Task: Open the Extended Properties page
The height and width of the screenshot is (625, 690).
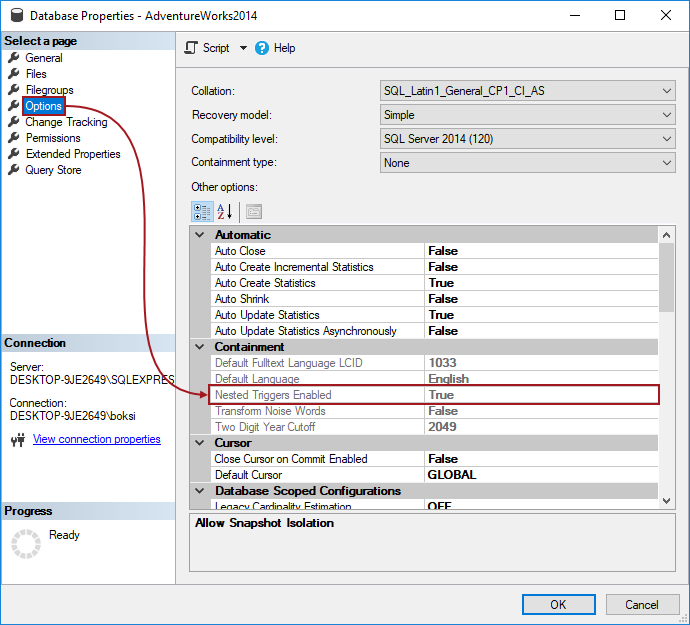Action: (x=73, y=154)
